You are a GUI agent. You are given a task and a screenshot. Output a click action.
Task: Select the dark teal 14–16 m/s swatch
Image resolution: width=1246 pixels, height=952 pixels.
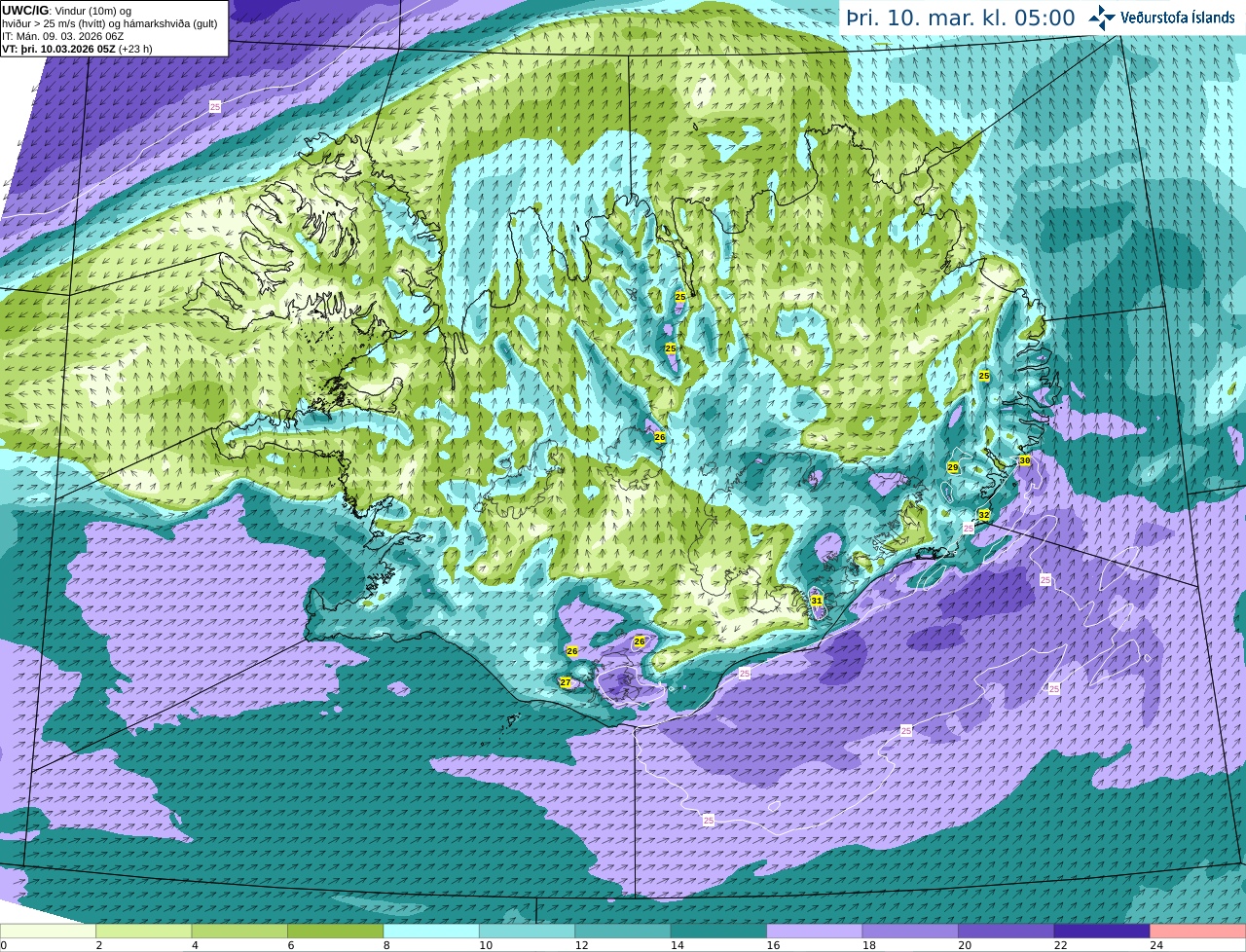(x=719, y=932)
